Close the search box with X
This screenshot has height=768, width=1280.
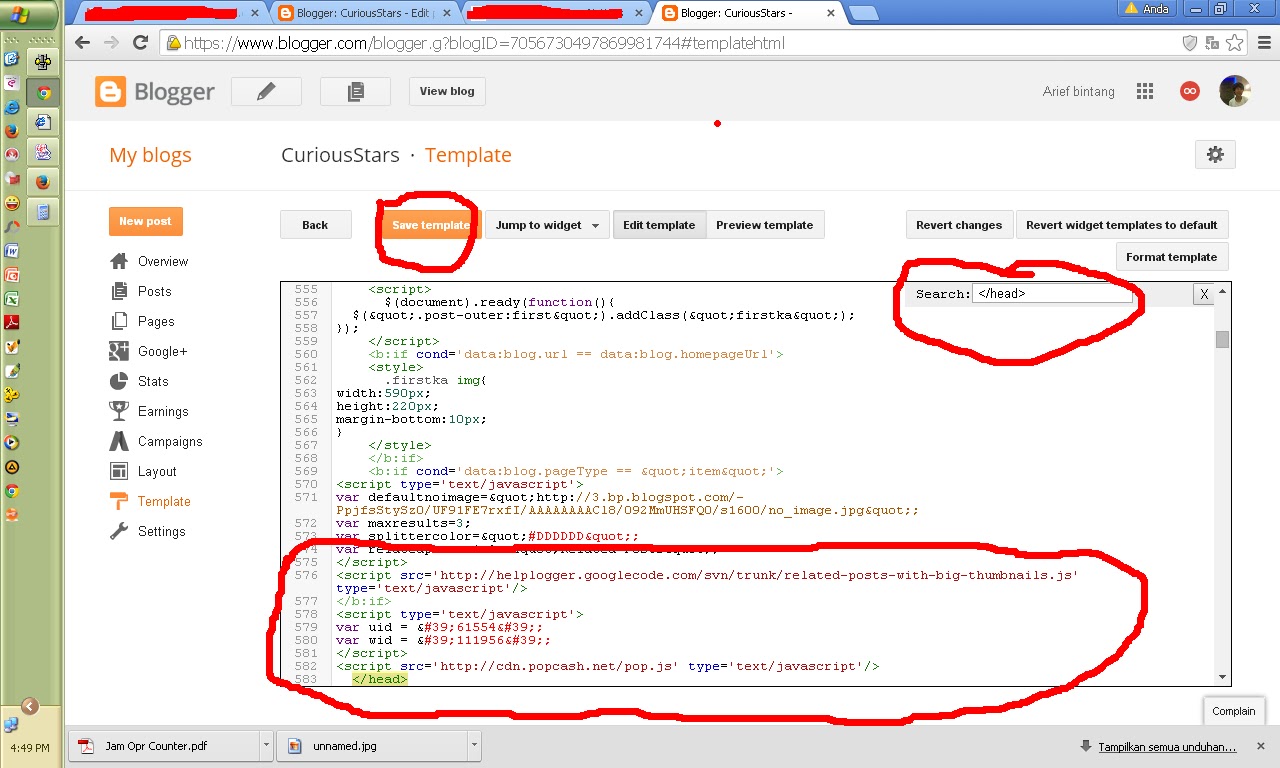pyautogui.click(x=1204, y=294)
